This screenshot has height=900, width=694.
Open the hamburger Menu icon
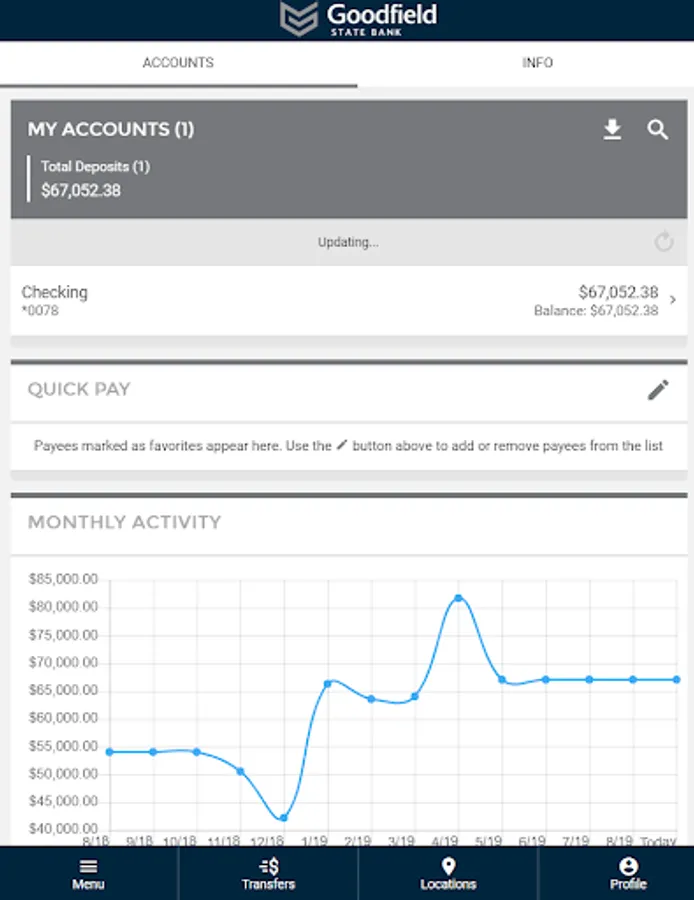point(88,867)
